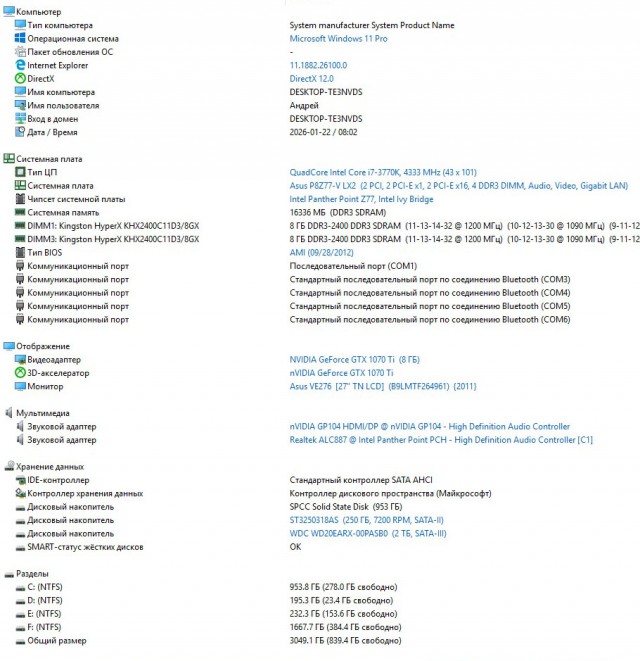Click the Последовательный порт (COM1) value
Screen dimensions: 640x661
click(x=353, y=266)
